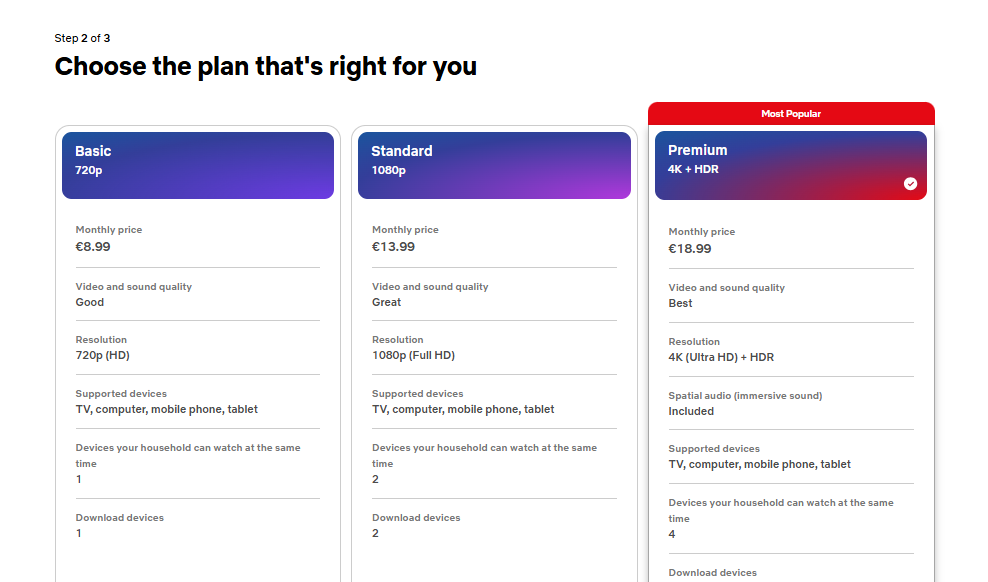Click the Standard resolution 1080p (Full HD) value
Image resolution: width=988 pixels, height=582 pixels.
[413, 355]
